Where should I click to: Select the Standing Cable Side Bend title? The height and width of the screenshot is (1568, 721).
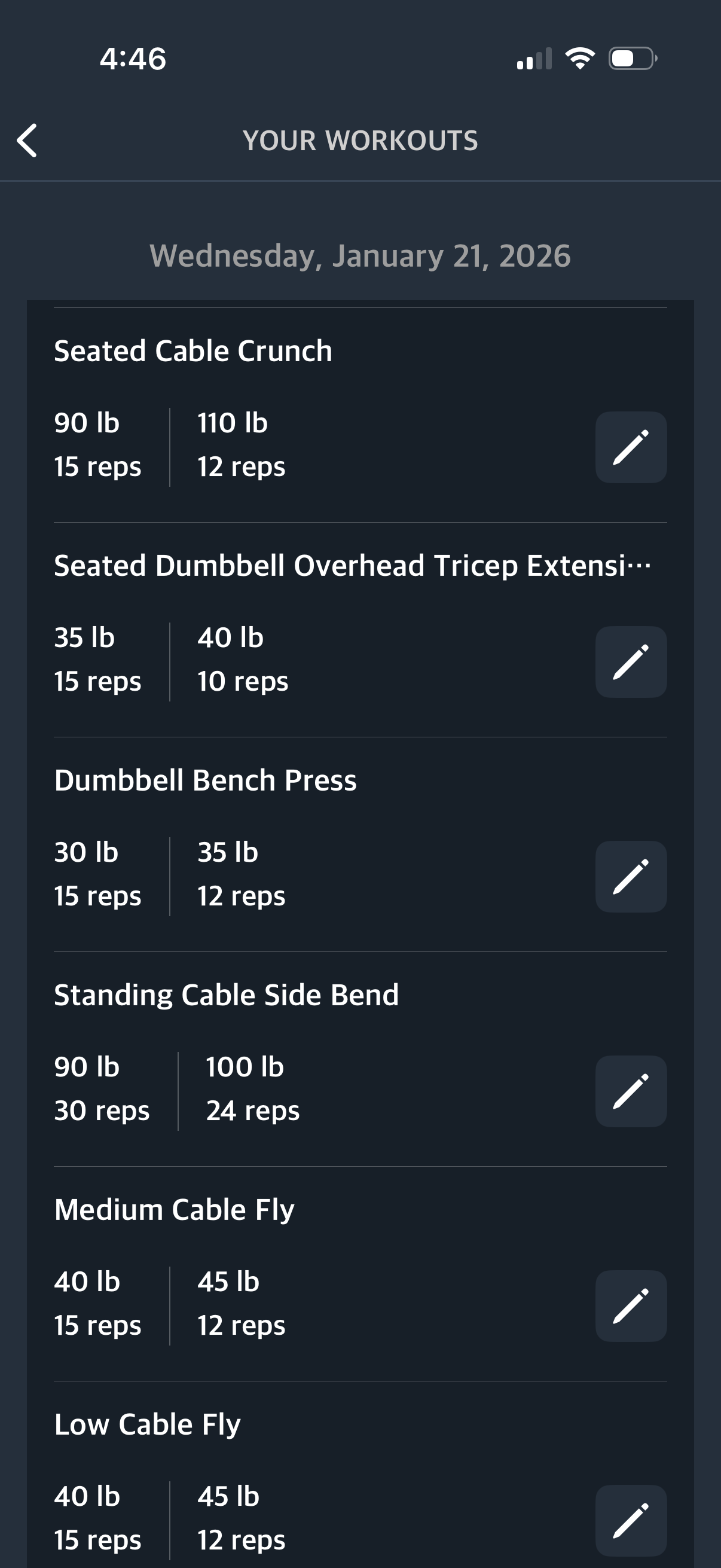click(x=227, y=995)
